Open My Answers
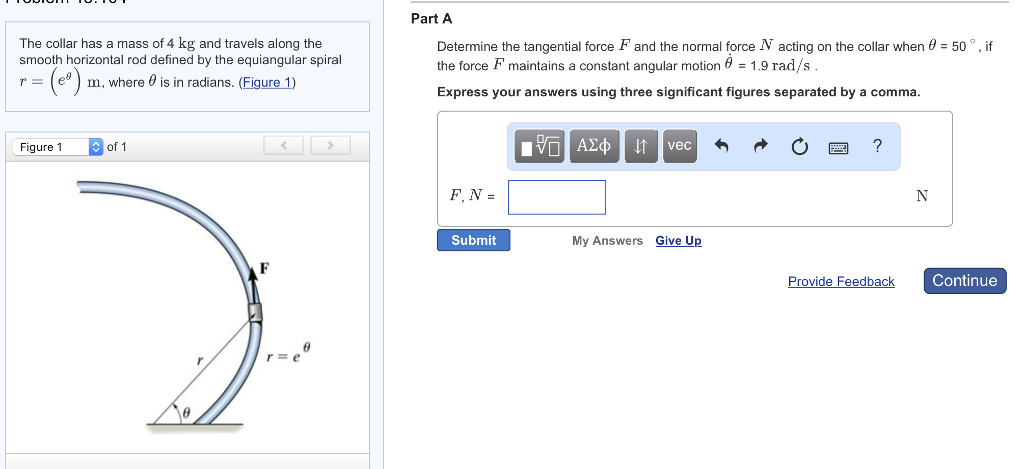The width and height of the screenshot is (1024, 469). pyautogui.click(x=607, y=241)
